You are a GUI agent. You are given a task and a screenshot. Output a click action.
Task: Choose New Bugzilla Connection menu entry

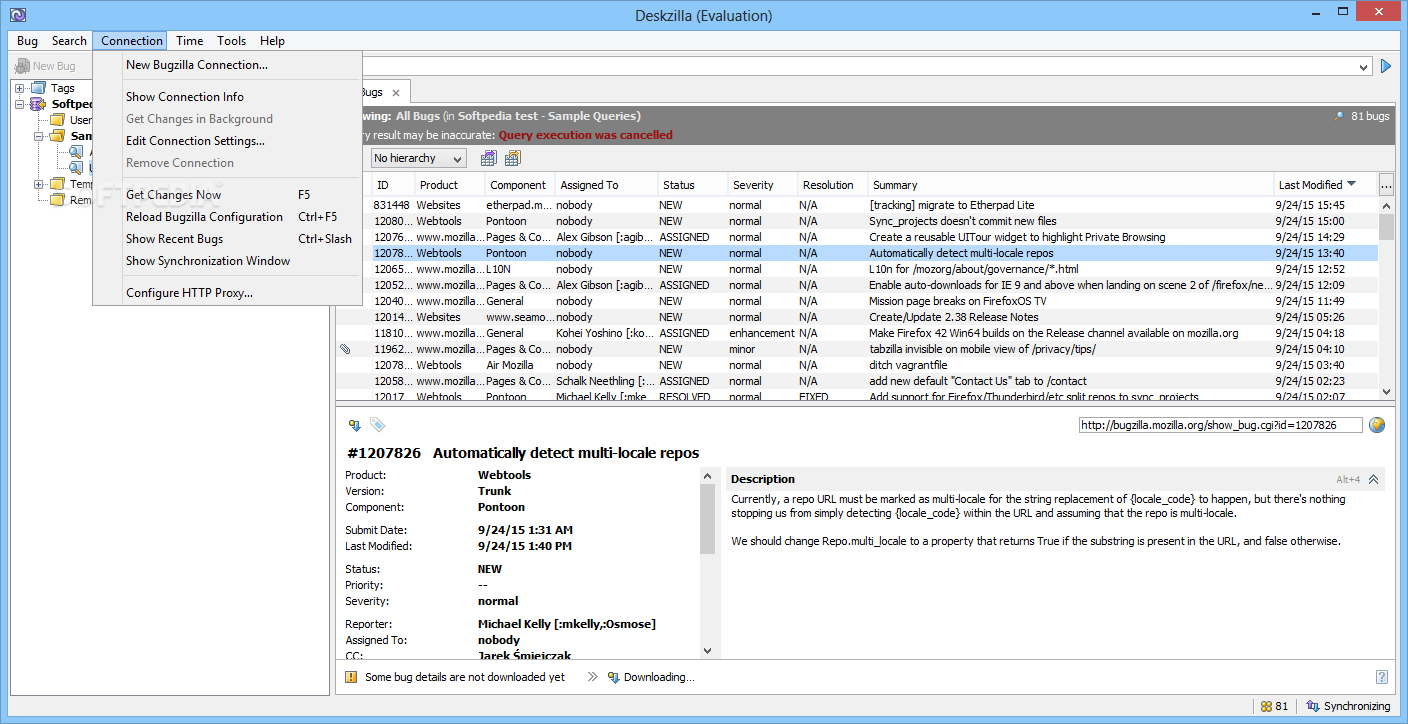(227, 65)
